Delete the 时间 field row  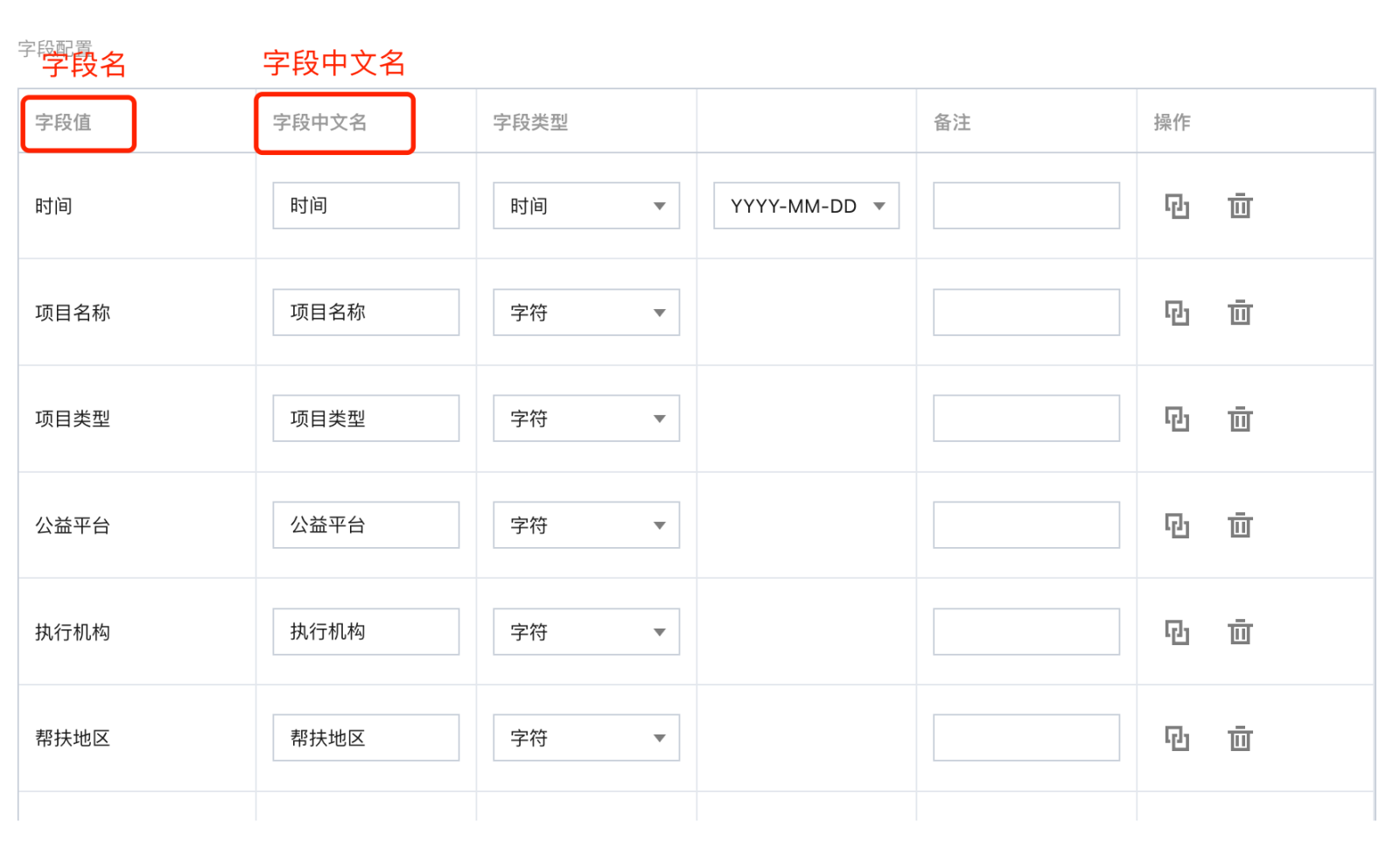tap(1240, 207)
